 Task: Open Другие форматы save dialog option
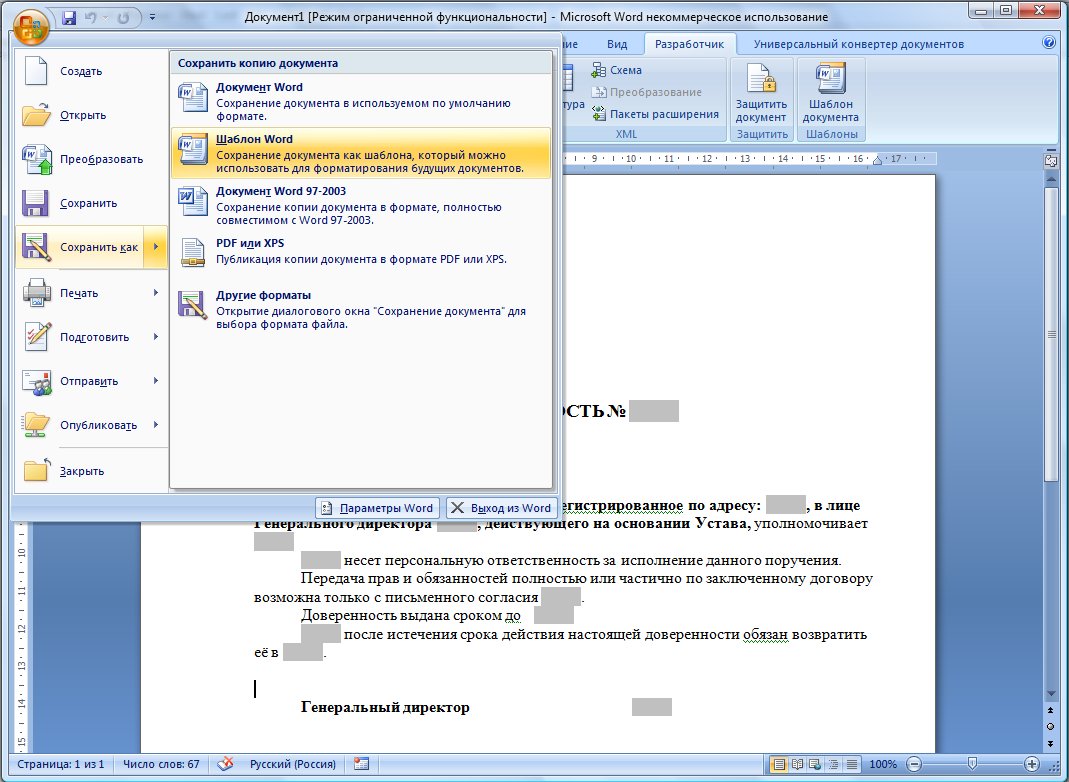(361, 308)
